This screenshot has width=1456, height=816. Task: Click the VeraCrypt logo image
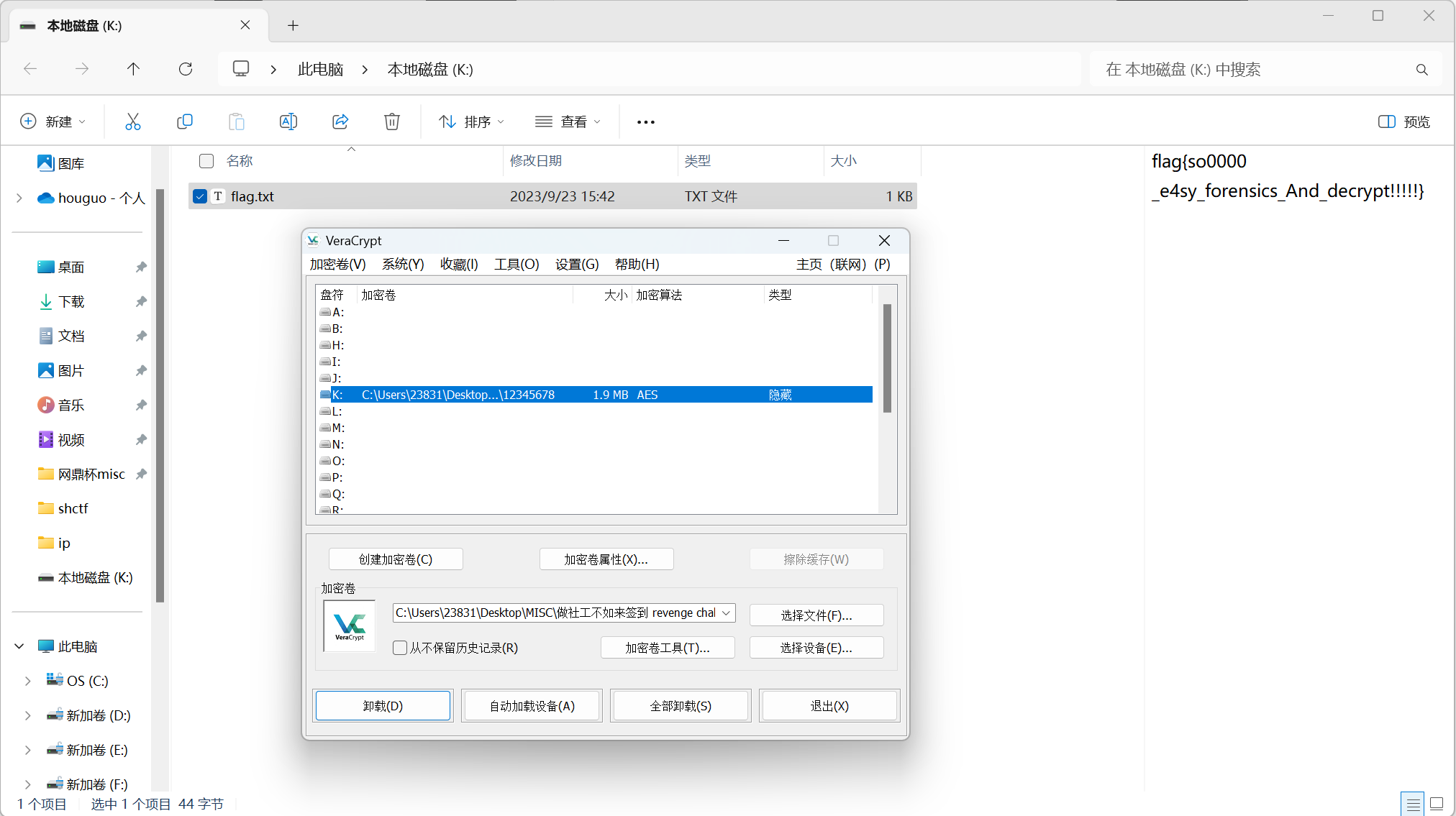[x=350, y=626]
